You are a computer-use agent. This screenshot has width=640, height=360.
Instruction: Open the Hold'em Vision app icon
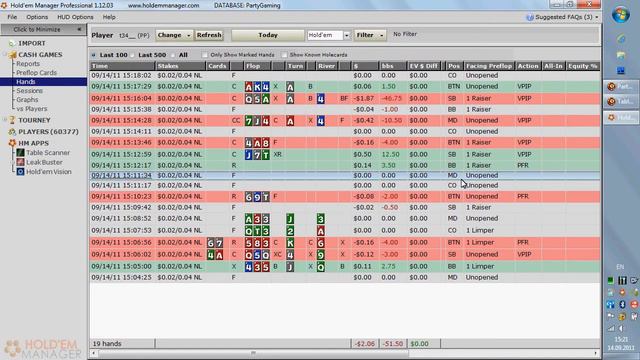coord(20,172)
